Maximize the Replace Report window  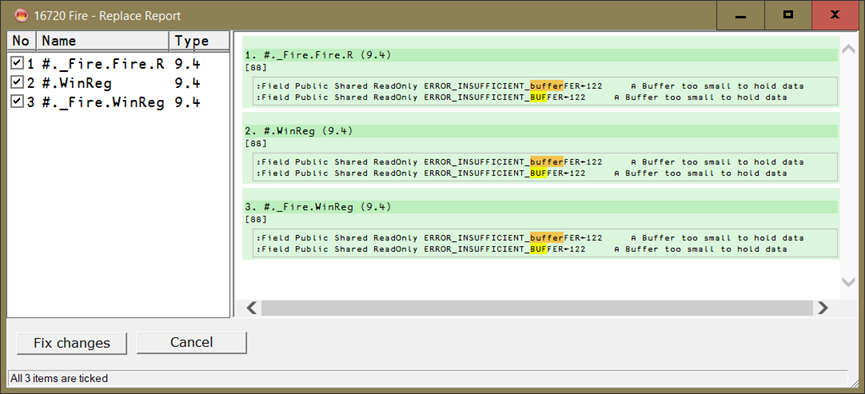click(x=788, y=15)
